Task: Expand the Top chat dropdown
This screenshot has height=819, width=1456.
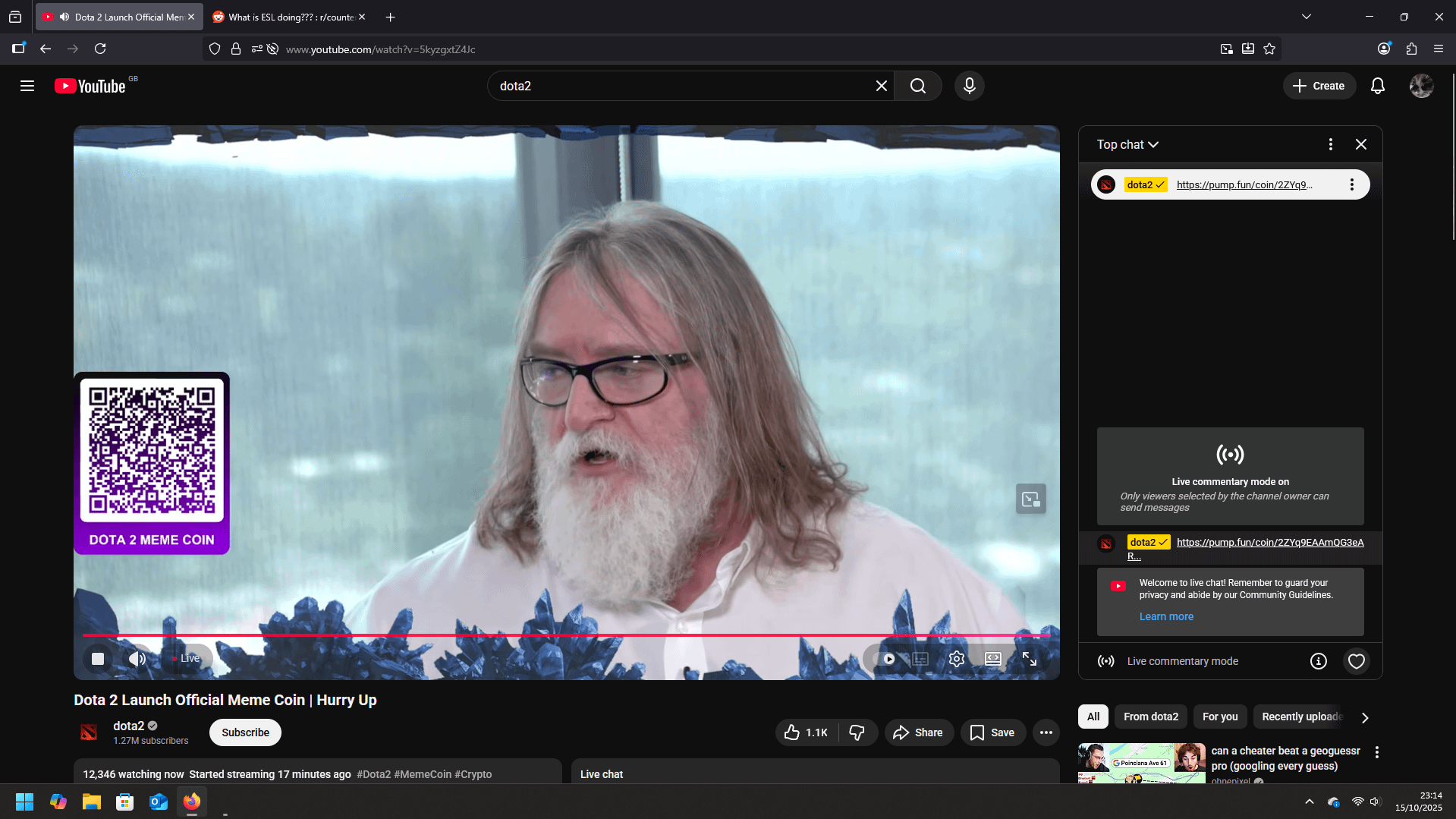Action: pyautogui.click(x=1128, y=144)
